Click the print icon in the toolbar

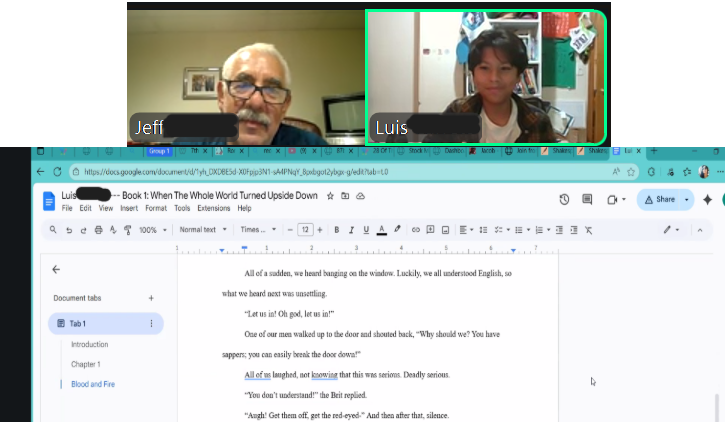pyautogui.click(x=97, y=230)
